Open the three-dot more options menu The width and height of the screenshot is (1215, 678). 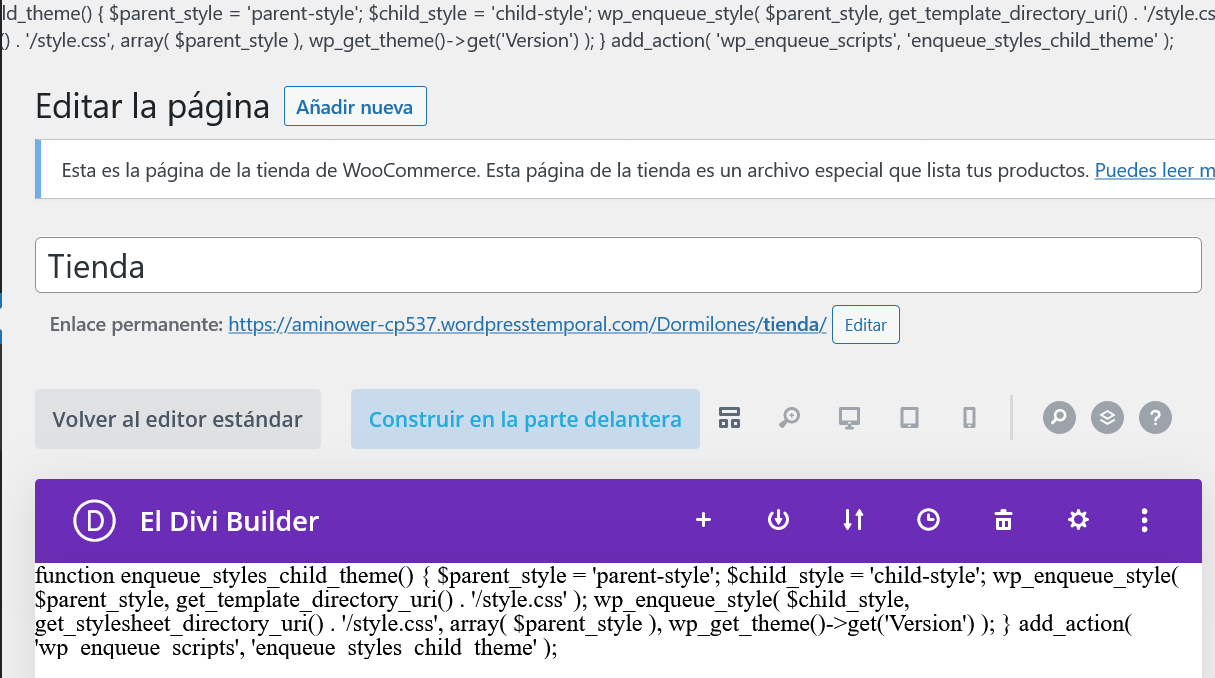[1144, 519]
